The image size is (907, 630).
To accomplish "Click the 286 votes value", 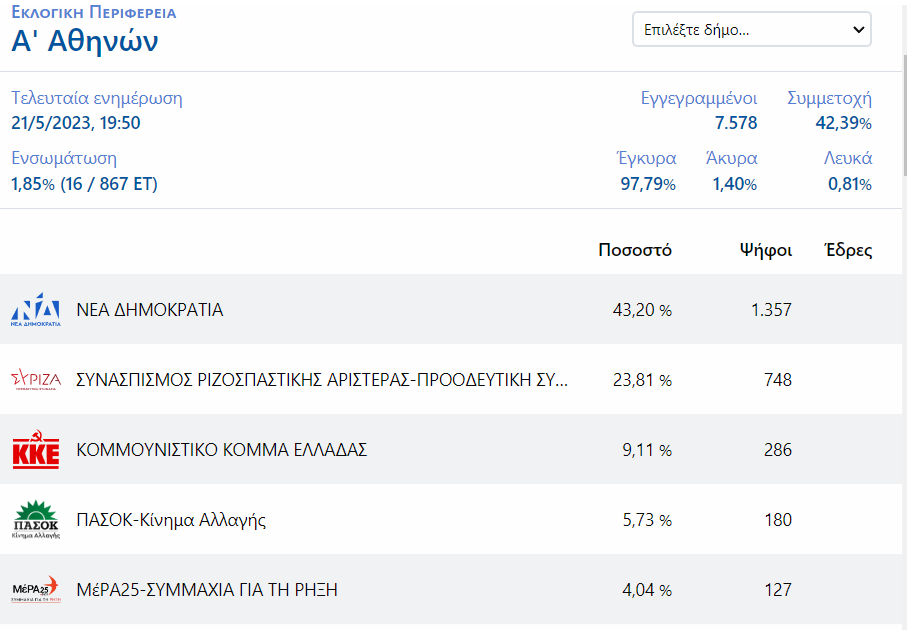I will point(777,450).
